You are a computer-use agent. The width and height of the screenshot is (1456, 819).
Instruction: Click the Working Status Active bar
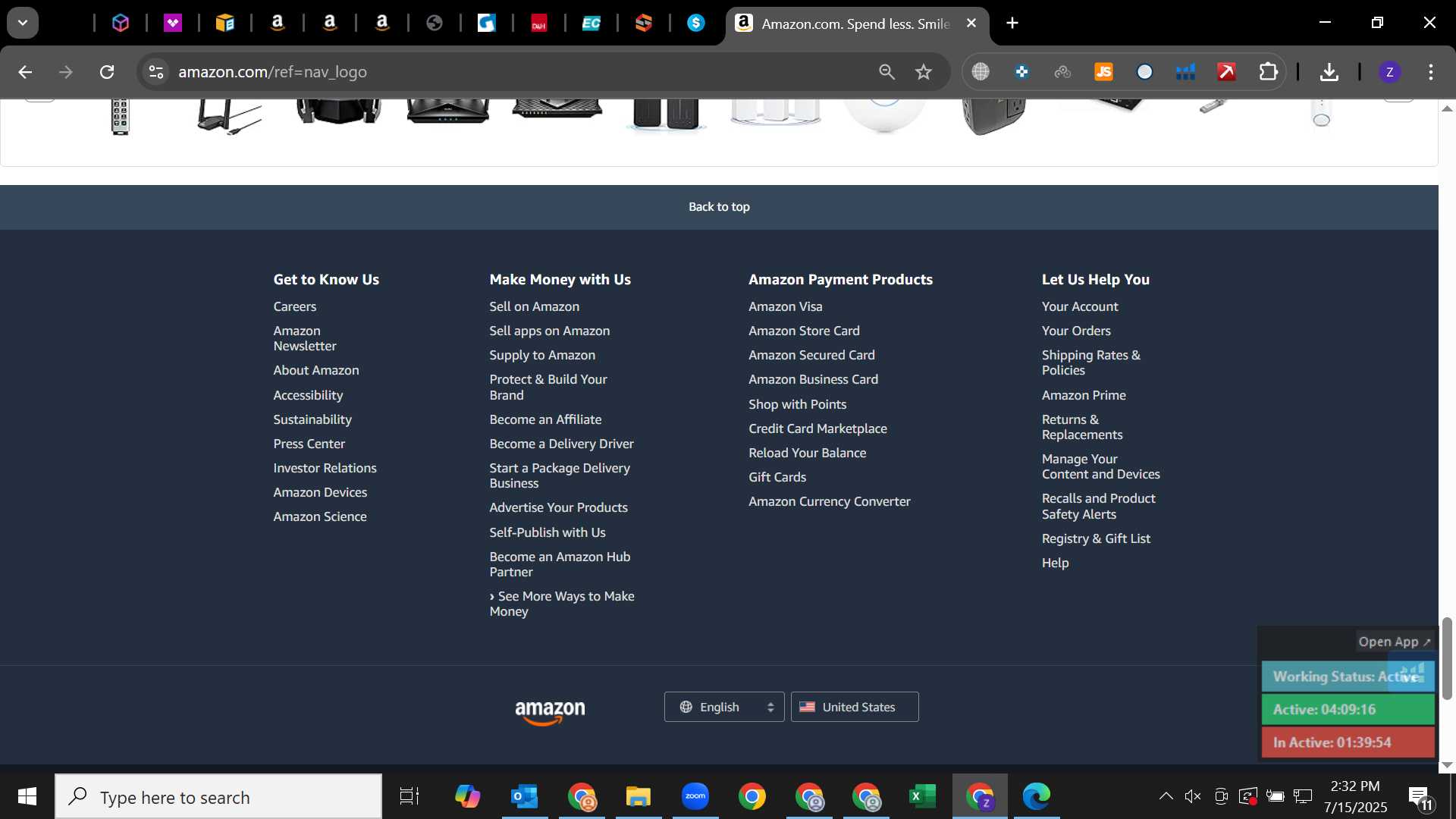point(1348,676)
